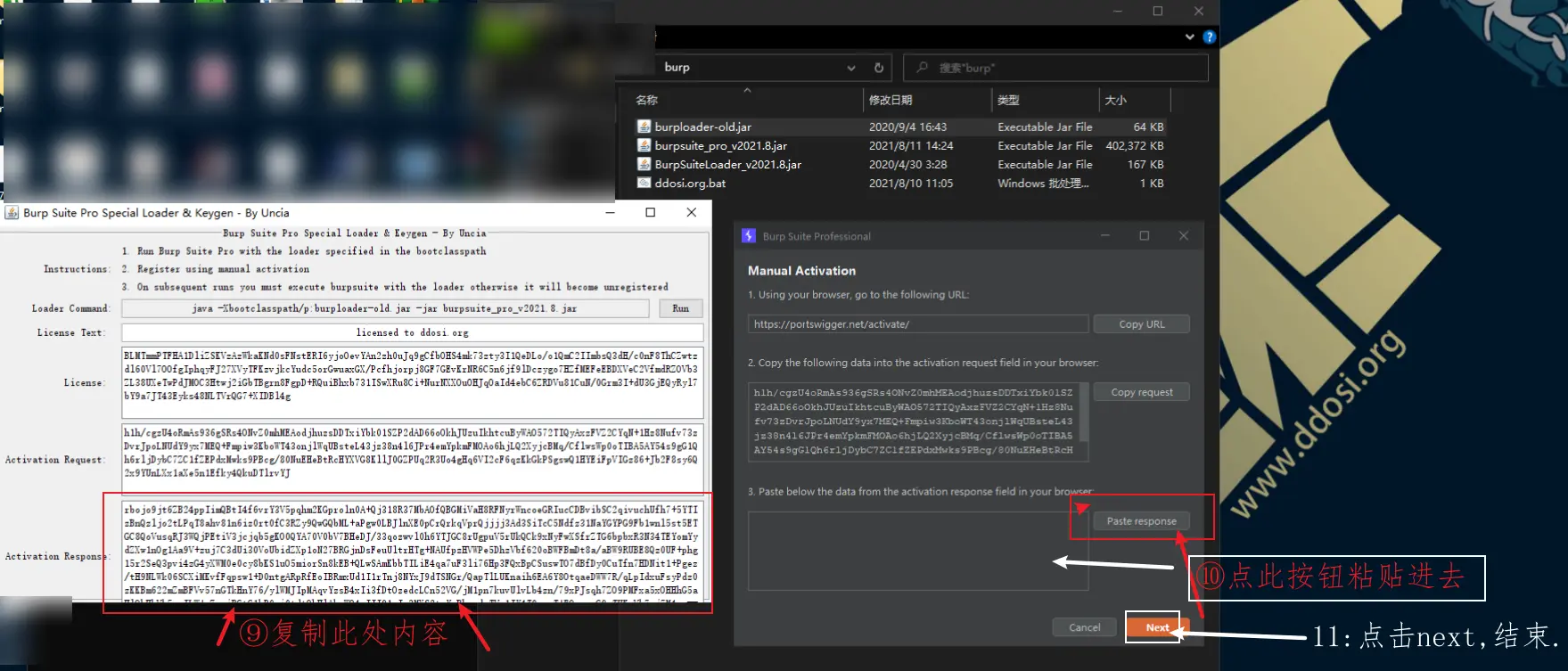The image size is (1568, 671).
Task: Click the Paste response button
Action: (x=1142, y=521)
